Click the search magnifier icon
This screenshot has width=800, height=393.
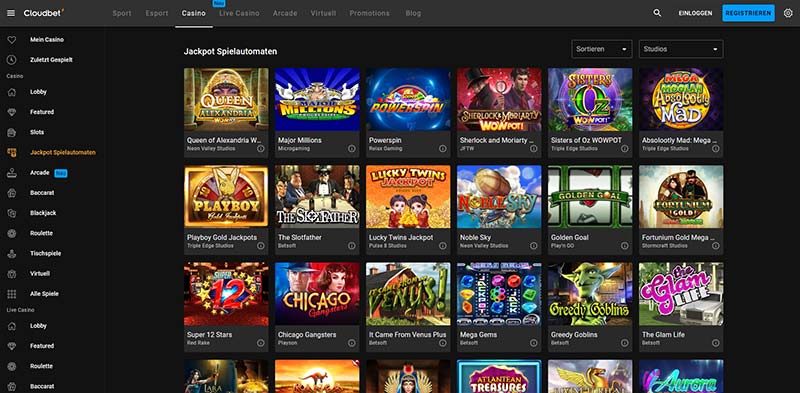tap(657, 13)
